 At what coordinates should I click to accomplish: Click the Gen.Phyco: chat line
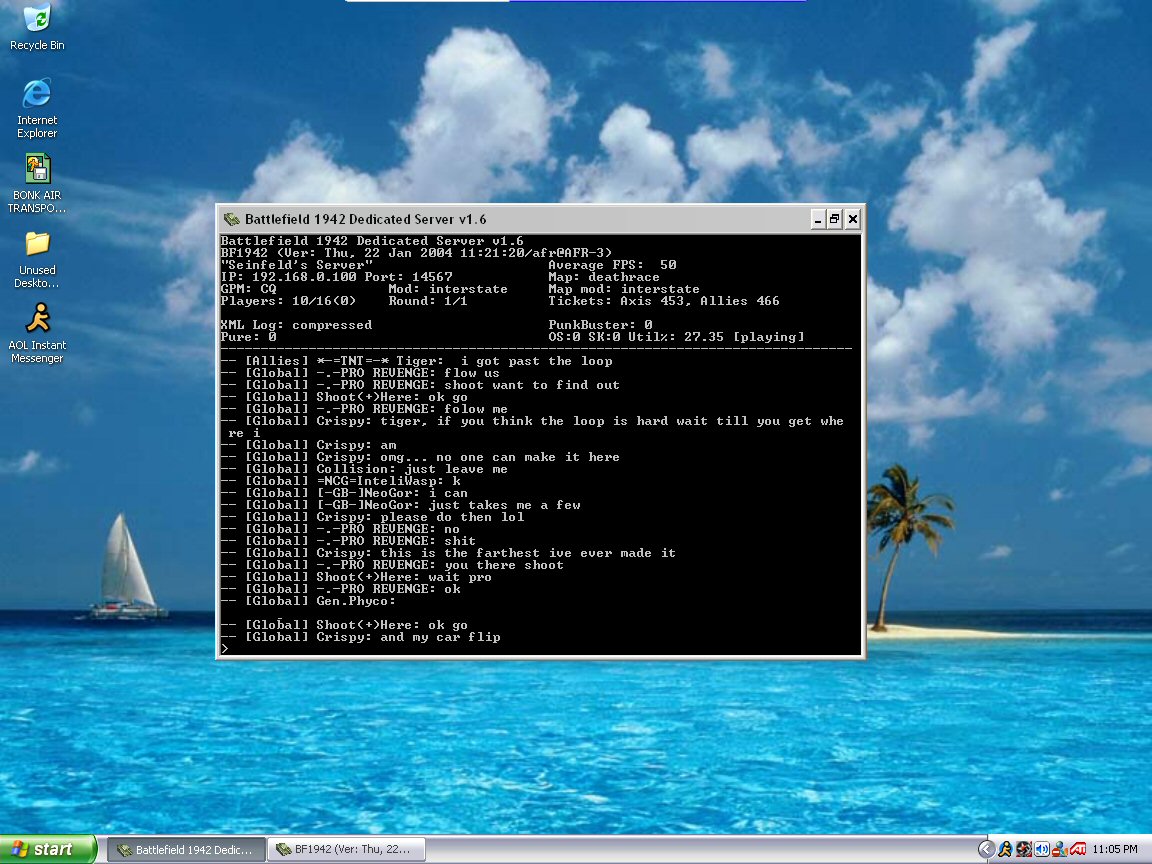(x=309, y=601)
